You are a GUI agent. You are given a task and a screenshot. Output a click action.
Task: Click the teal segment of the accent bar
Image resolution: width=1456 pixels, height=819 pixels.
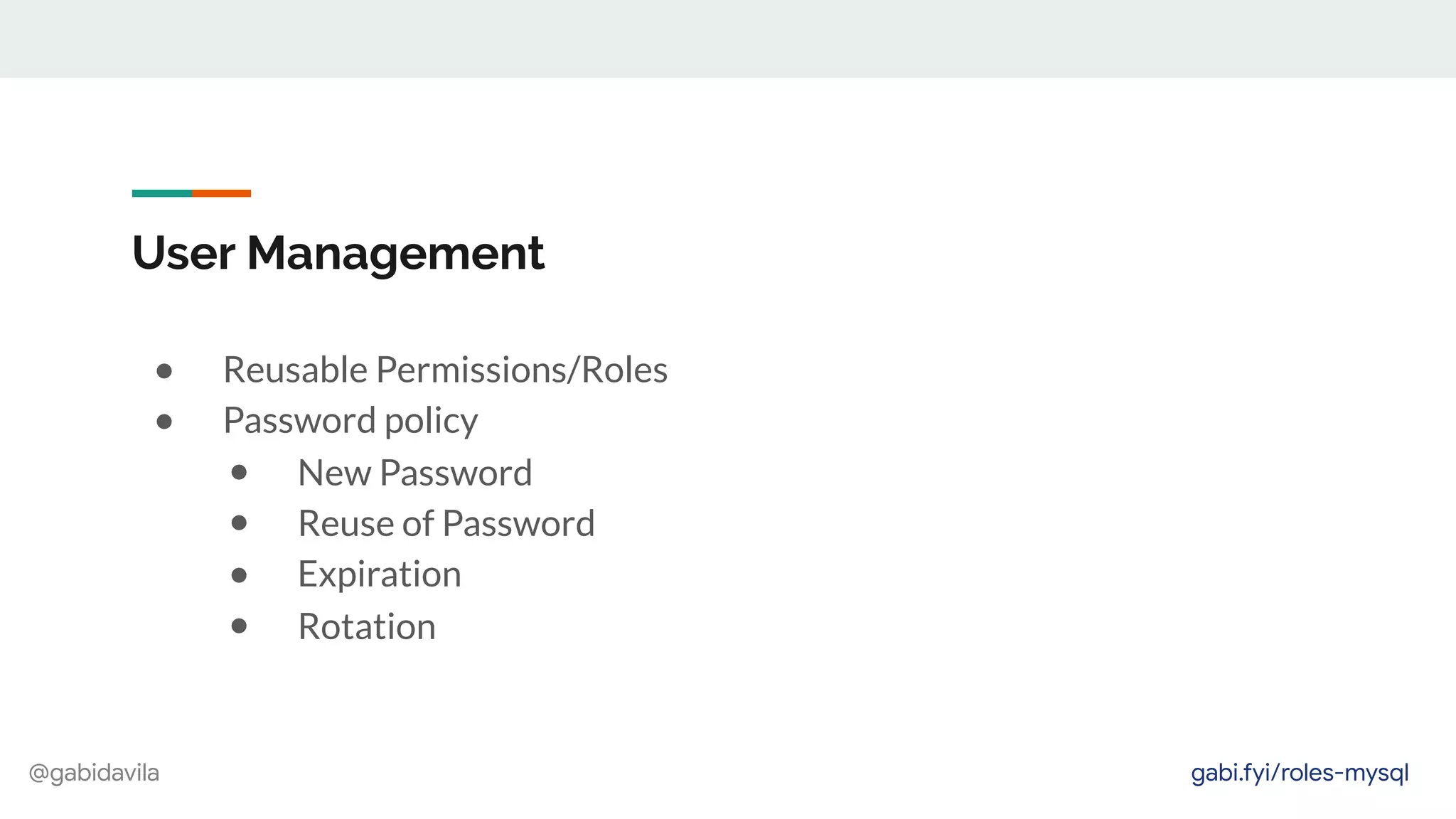click(161, 193)
